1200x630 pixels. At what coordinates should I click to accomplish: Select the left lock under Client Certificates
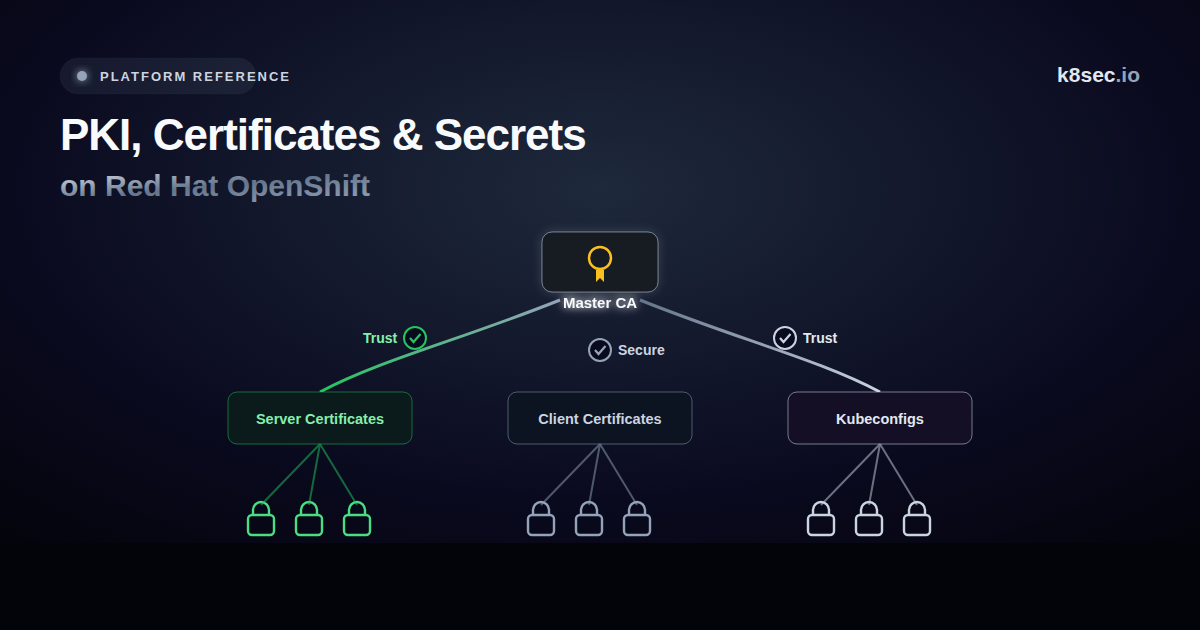click(541, 518)
